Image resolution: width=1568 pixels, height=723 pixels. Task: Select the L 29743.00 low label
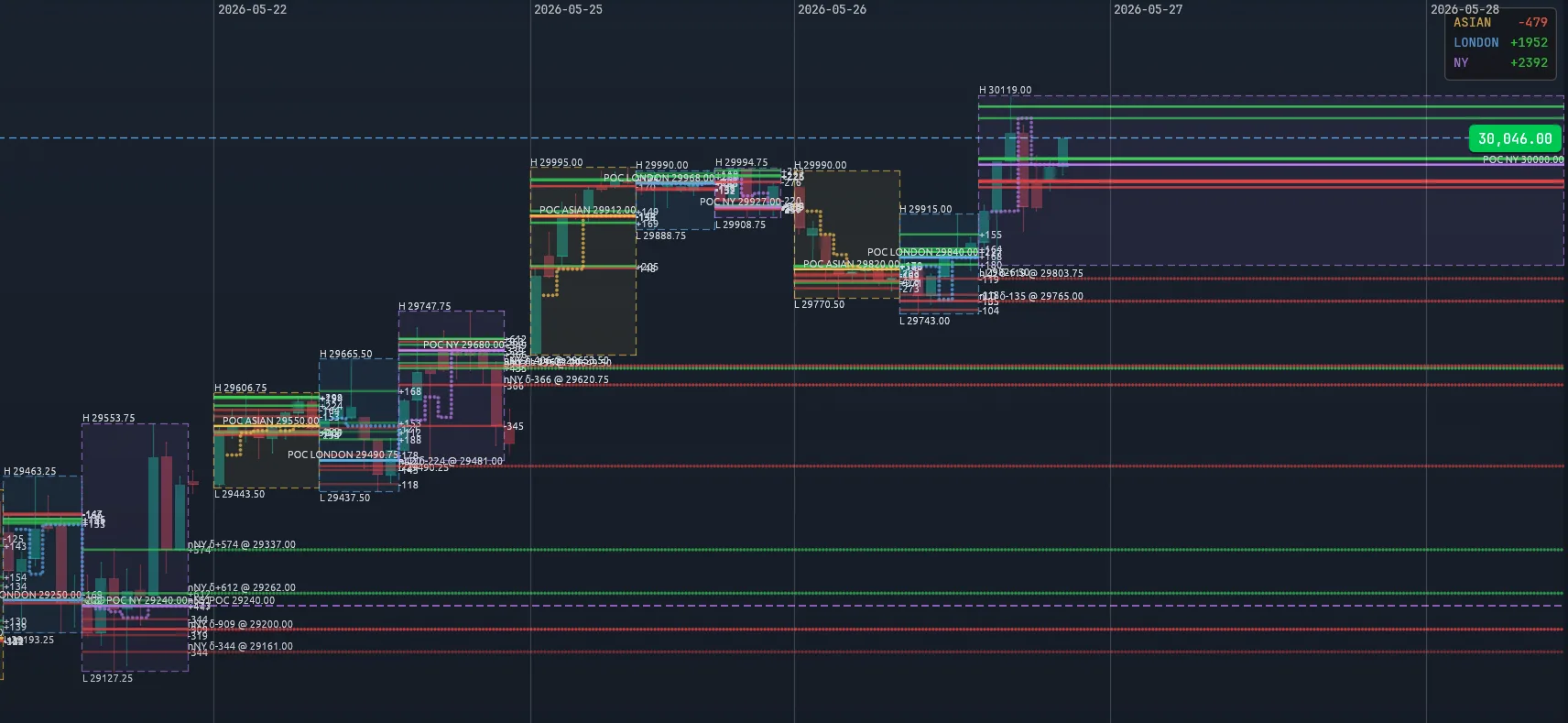coord(924,321)
